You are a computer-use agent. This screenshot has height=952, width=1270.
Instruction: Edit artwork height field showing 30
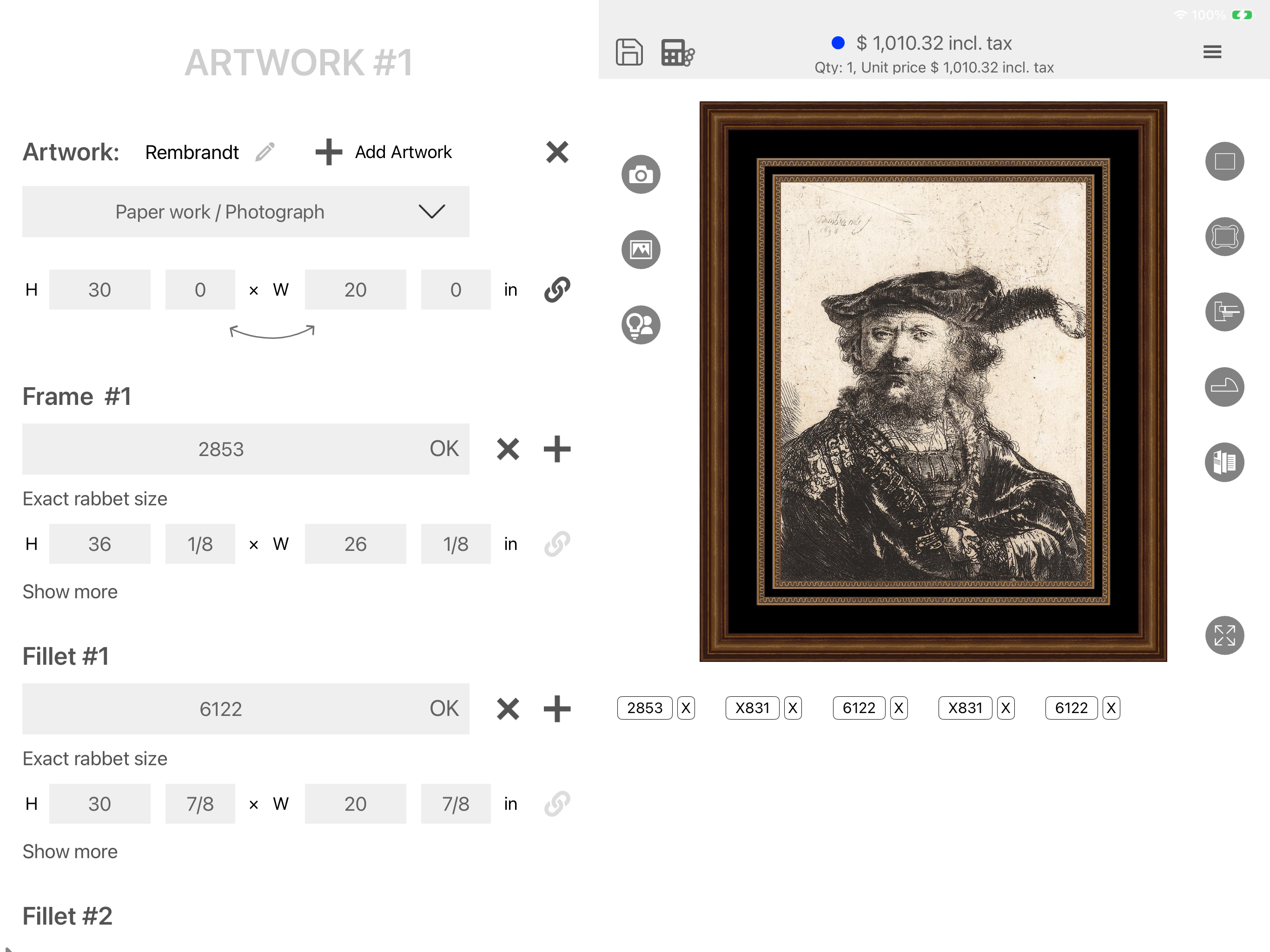tap(100, 290)
